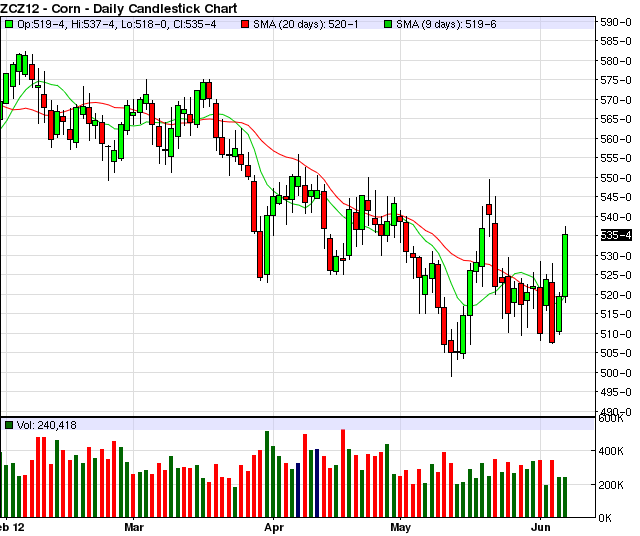Viewport: 640px width, 536px height.
Task: Click the 570-0 price axis label
Action: [616, 100]
